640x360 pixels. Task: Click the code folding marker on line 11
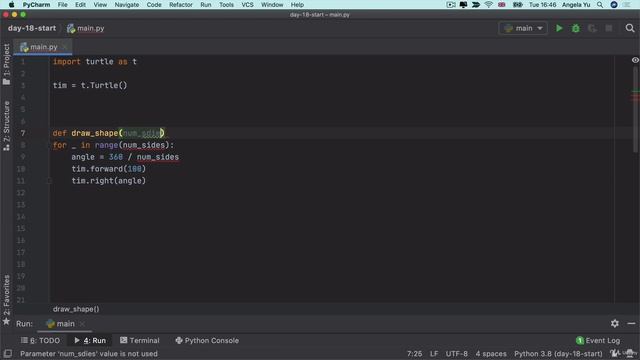49,181
